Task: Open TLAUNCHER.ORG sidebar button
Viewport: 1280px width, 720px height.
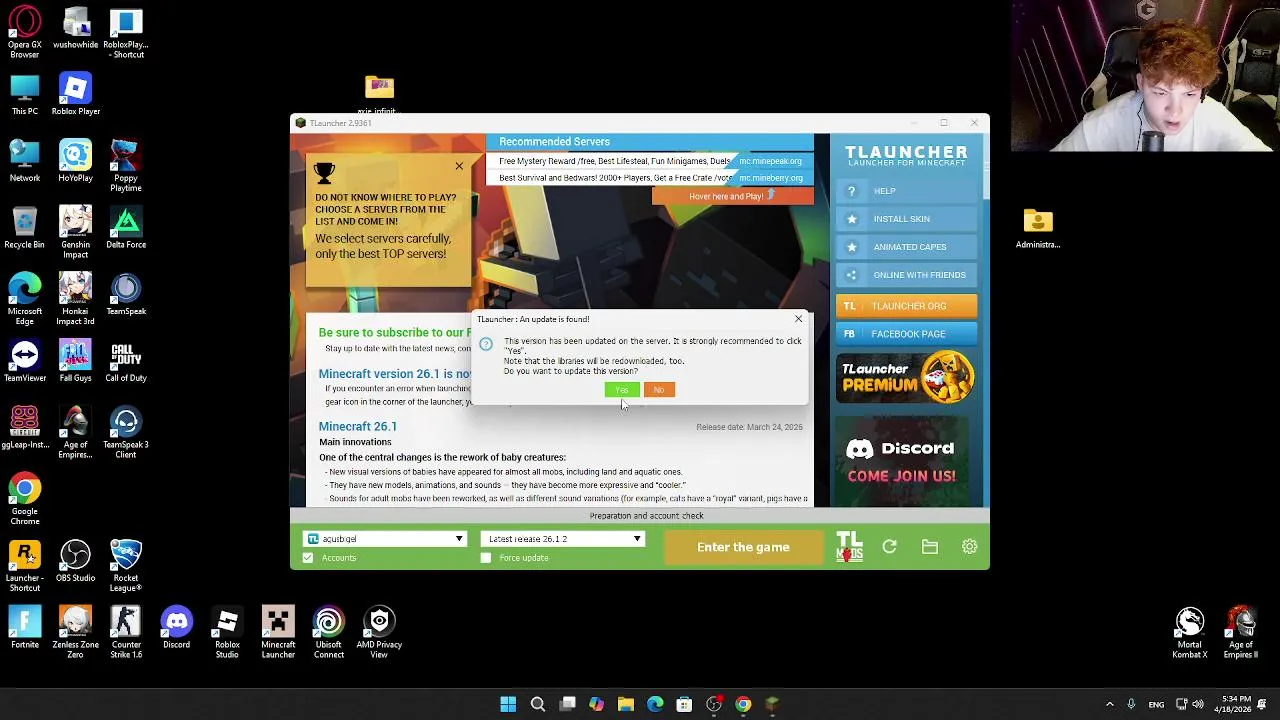Action: [906, 306]
